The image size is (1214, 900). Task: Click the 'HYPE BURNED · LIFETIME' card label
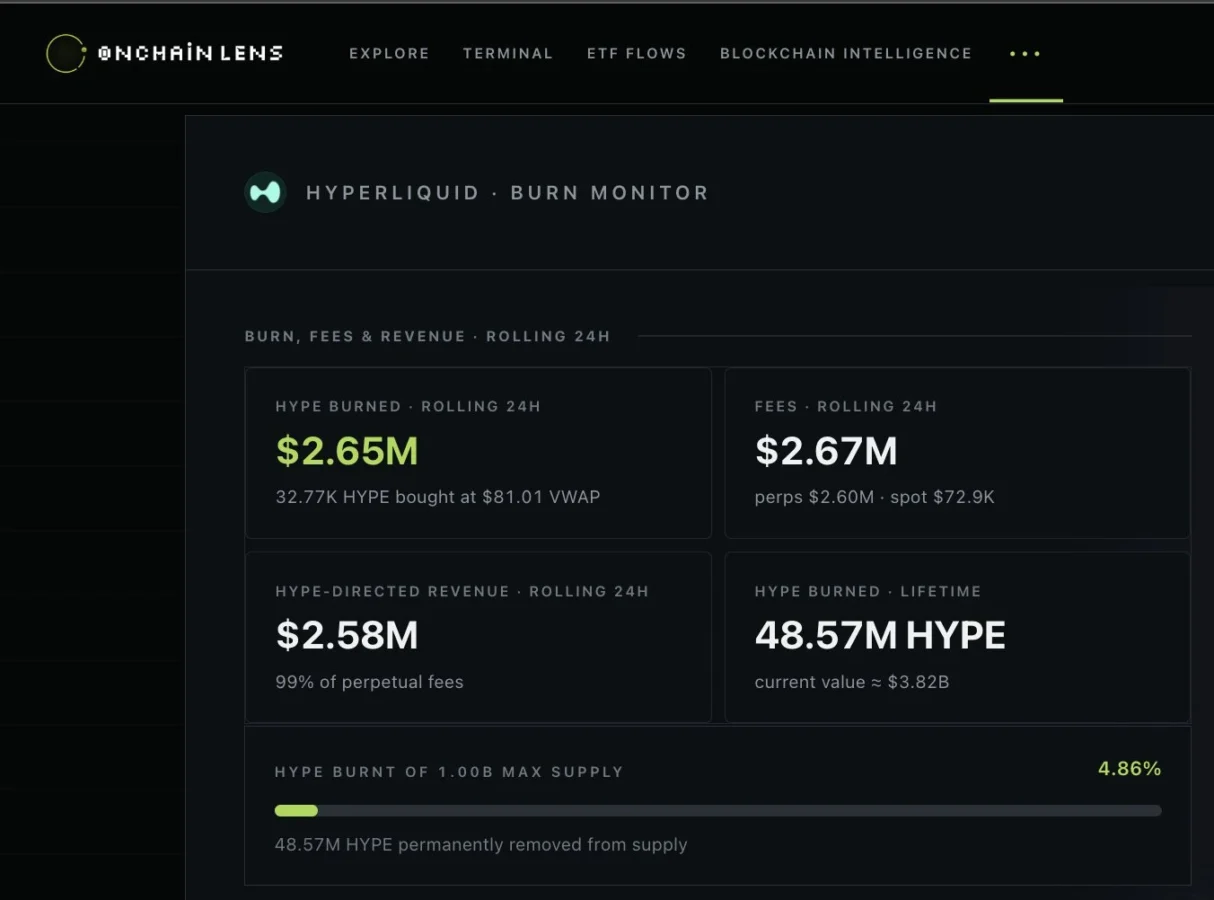[x=868, y=592]
